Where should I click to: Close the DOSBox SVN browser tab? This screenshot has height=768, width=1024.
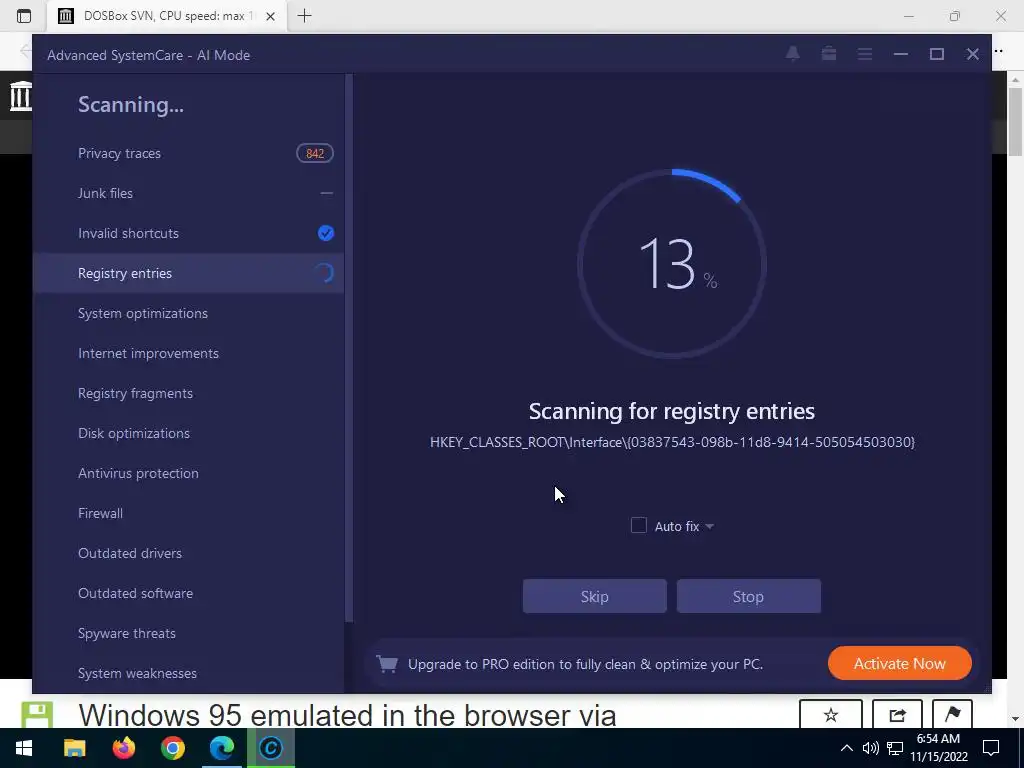(x=272, y=16)
